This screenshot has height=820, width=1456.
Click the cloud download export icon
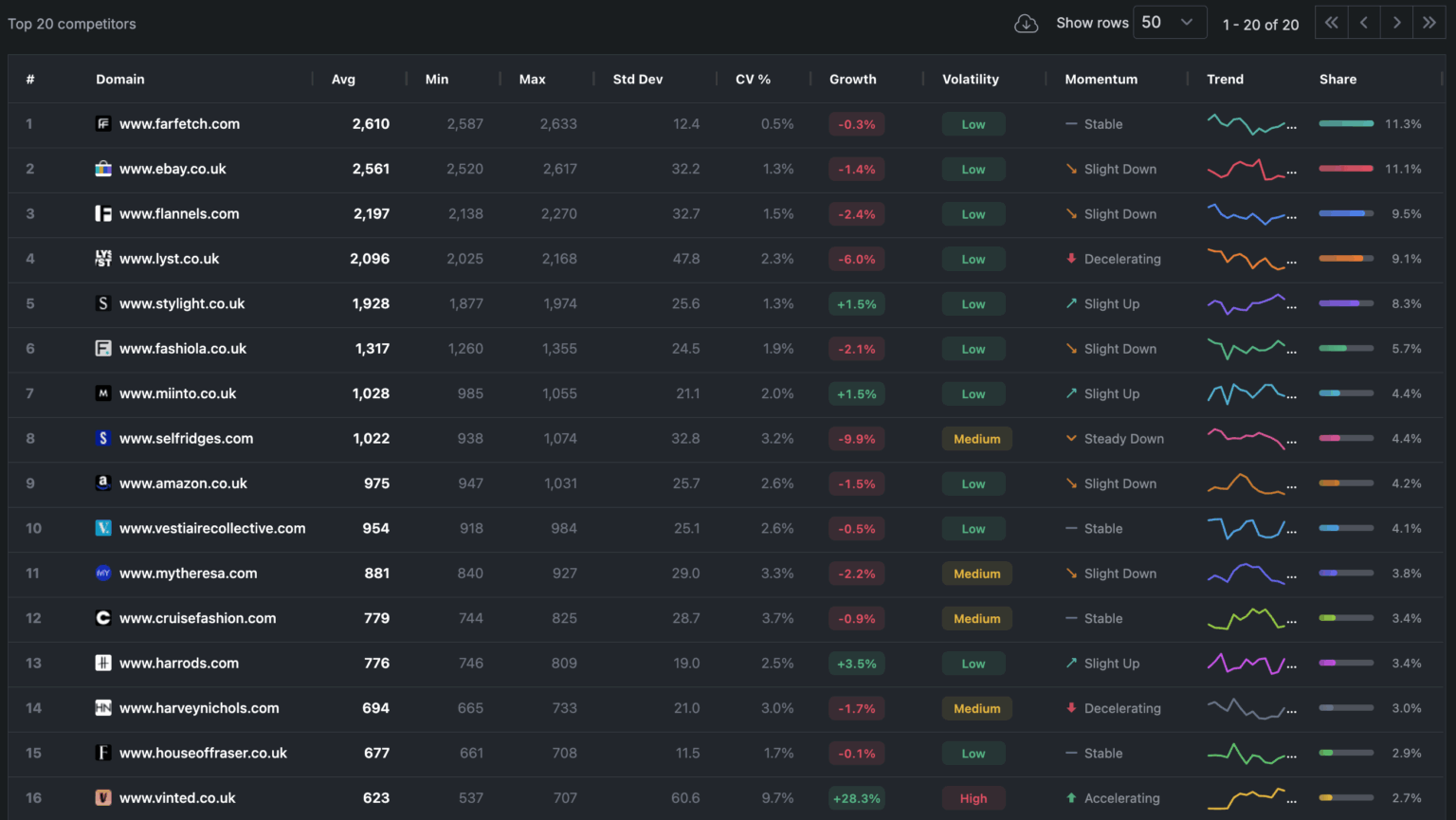[1026, 24]
